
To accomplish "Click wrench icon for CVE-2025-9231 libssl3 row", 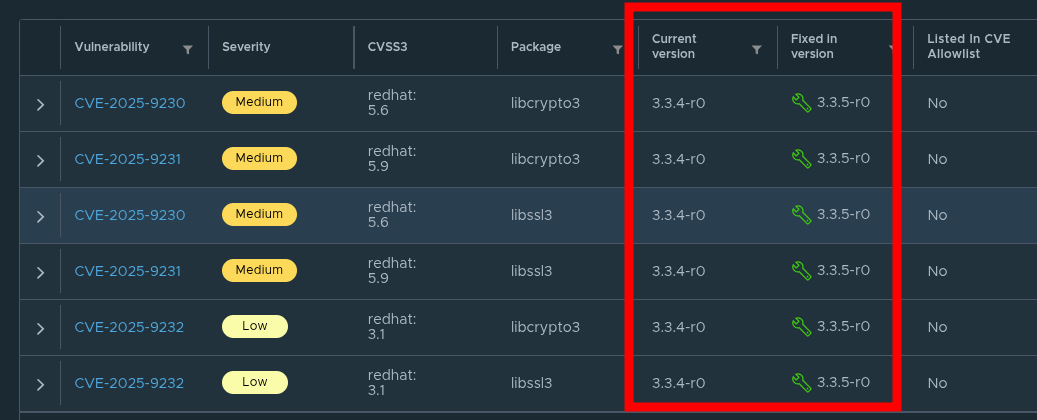I will click(802, 271).
